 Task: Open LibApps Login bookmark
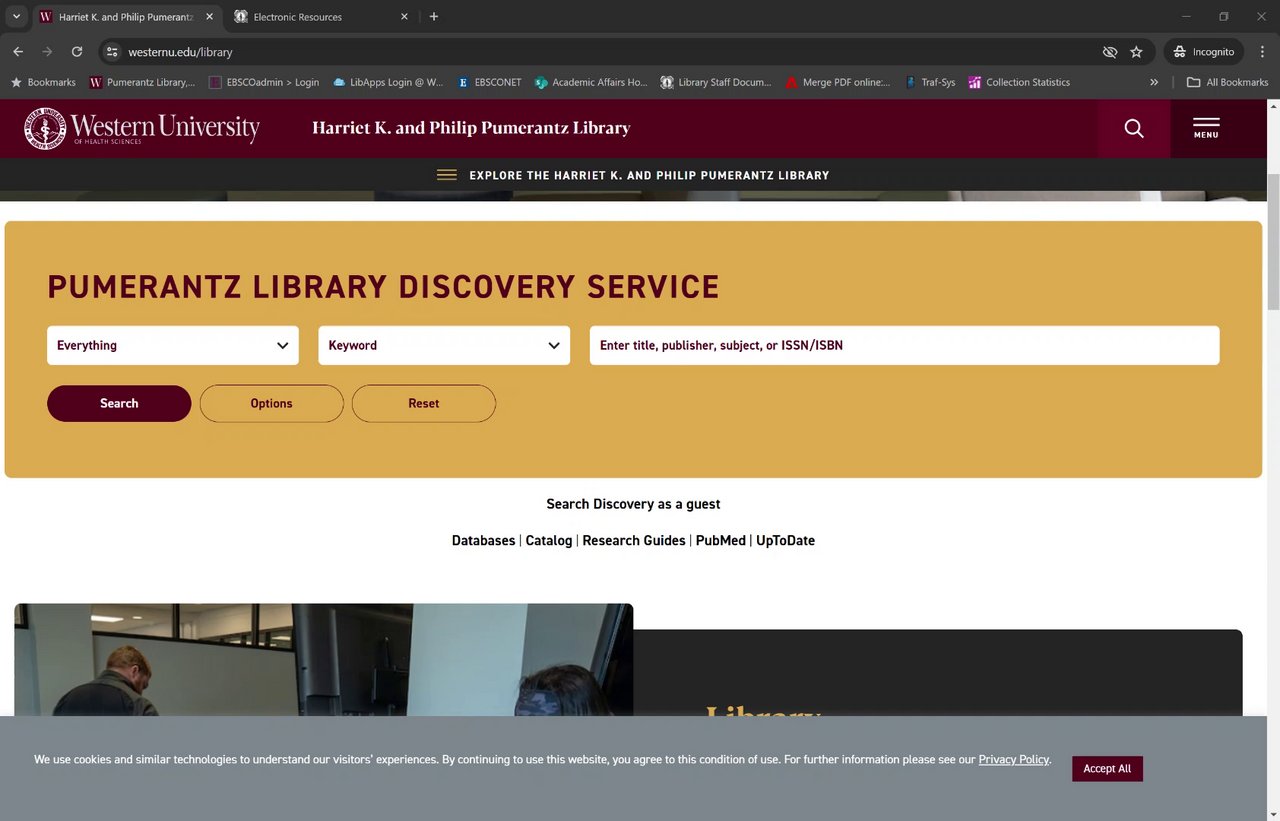(x=388, y=82)
